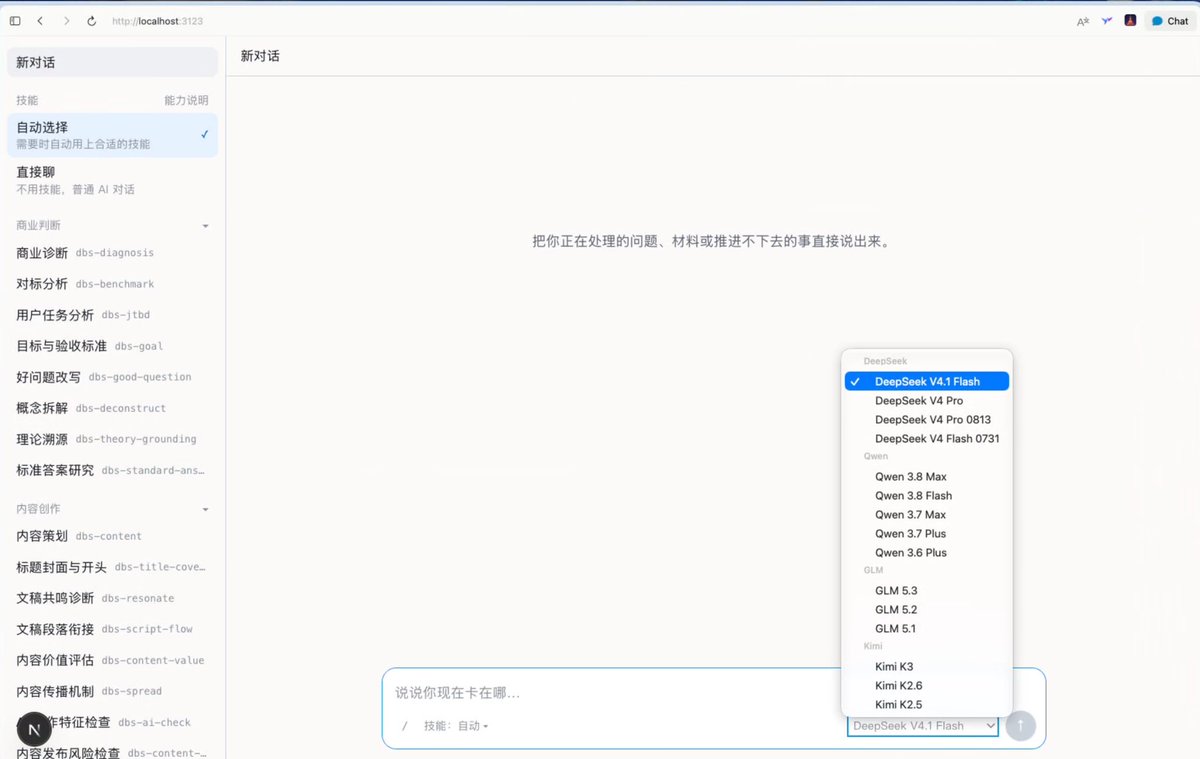Viewport: 1200px width, 759px height.
Task: Select Qwen 3.8 Max model
Action: tap(927, 476)
